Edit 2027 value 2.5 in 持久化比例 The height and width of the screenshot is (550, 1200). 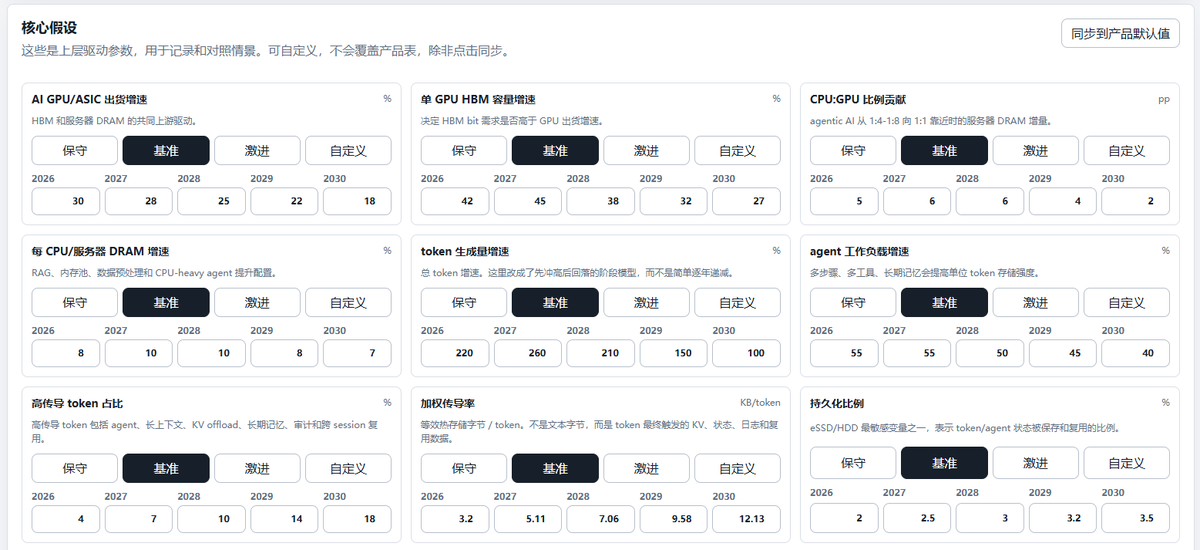coord(917,518)
